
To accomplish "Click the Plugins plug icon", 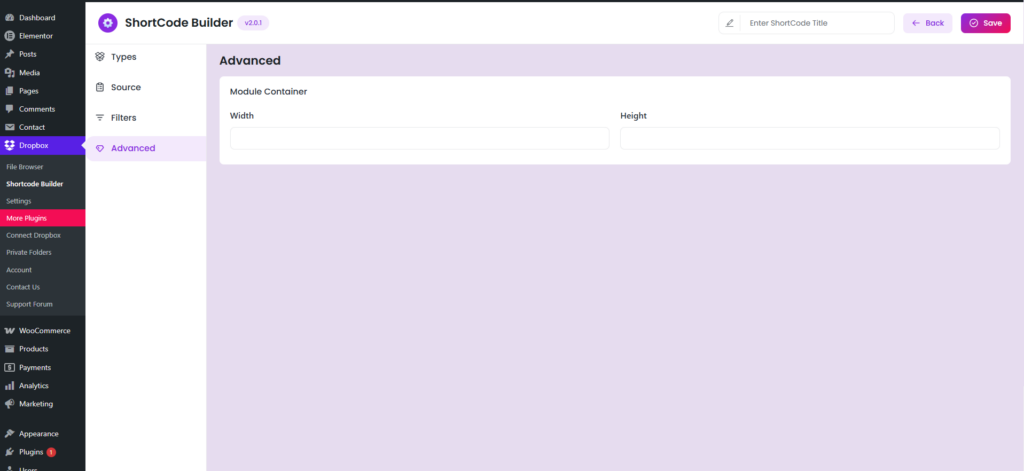I will 10,452.
